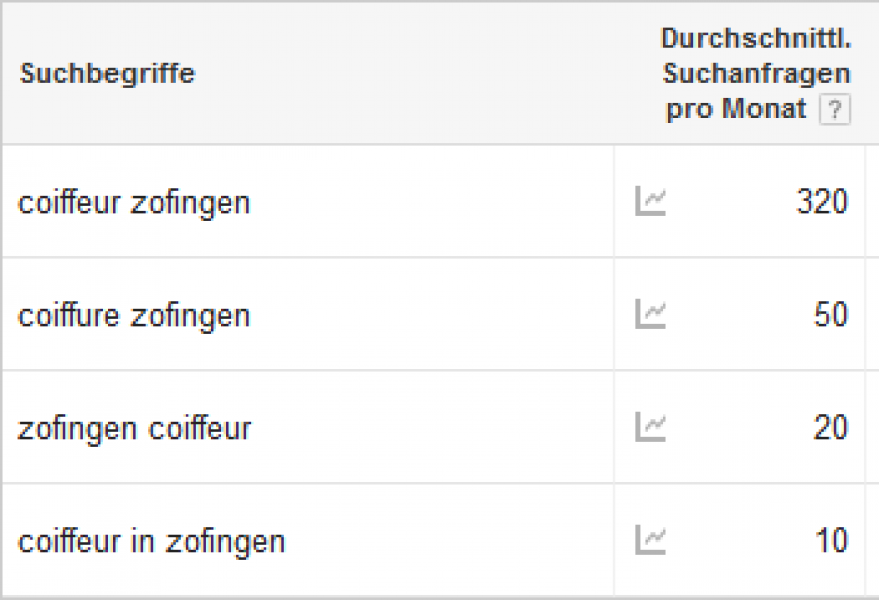Sort by Durchschnittl. Suchanfragen pro Monat header
879x600 pixels.
click(755, 74)
